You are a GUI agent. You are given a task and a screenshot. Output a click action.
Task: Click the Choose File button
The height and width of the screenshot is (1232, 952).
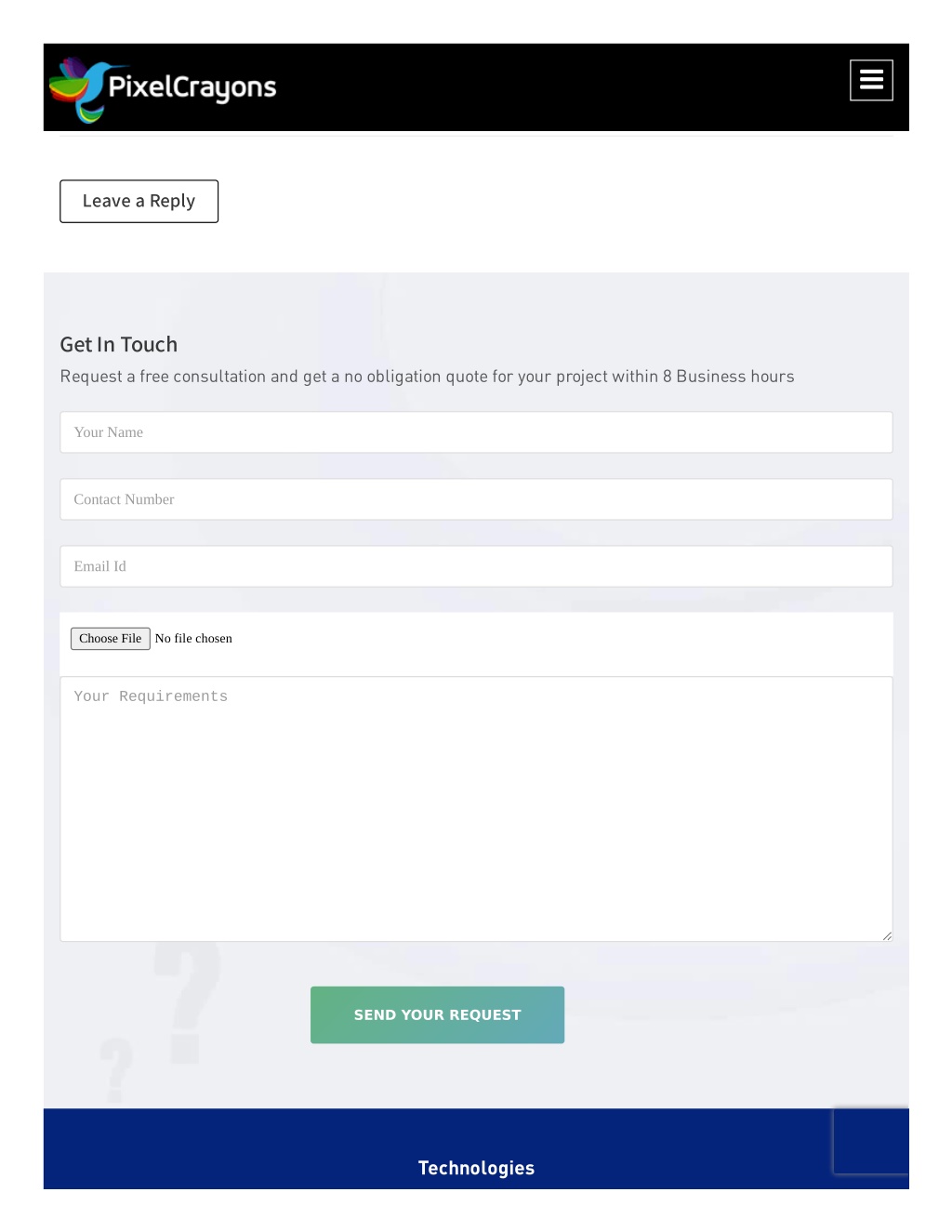click(x=110, y=639)
